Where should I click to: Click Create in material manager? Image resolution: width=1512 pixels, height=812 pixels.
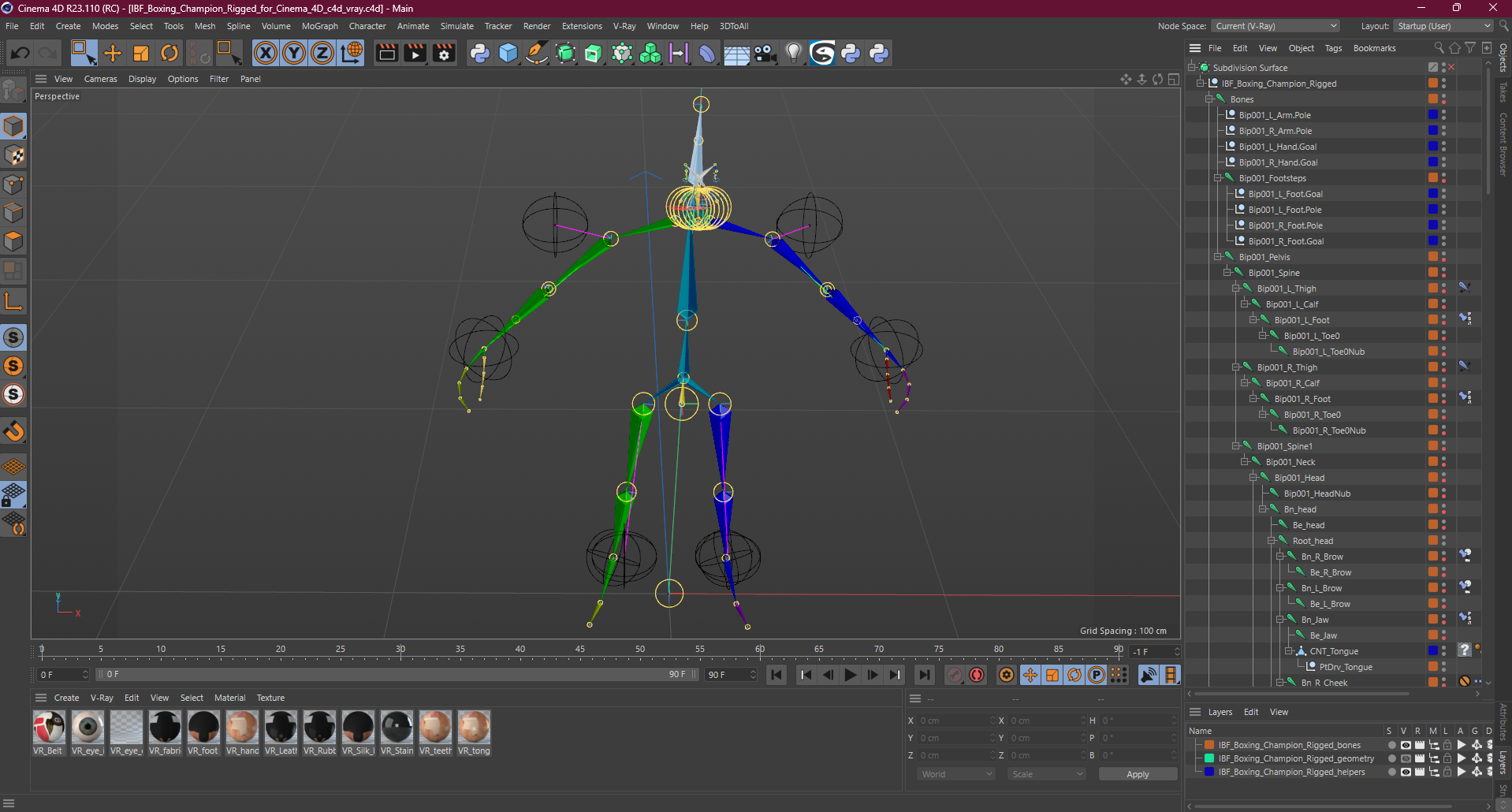click(x=66, y=698)
